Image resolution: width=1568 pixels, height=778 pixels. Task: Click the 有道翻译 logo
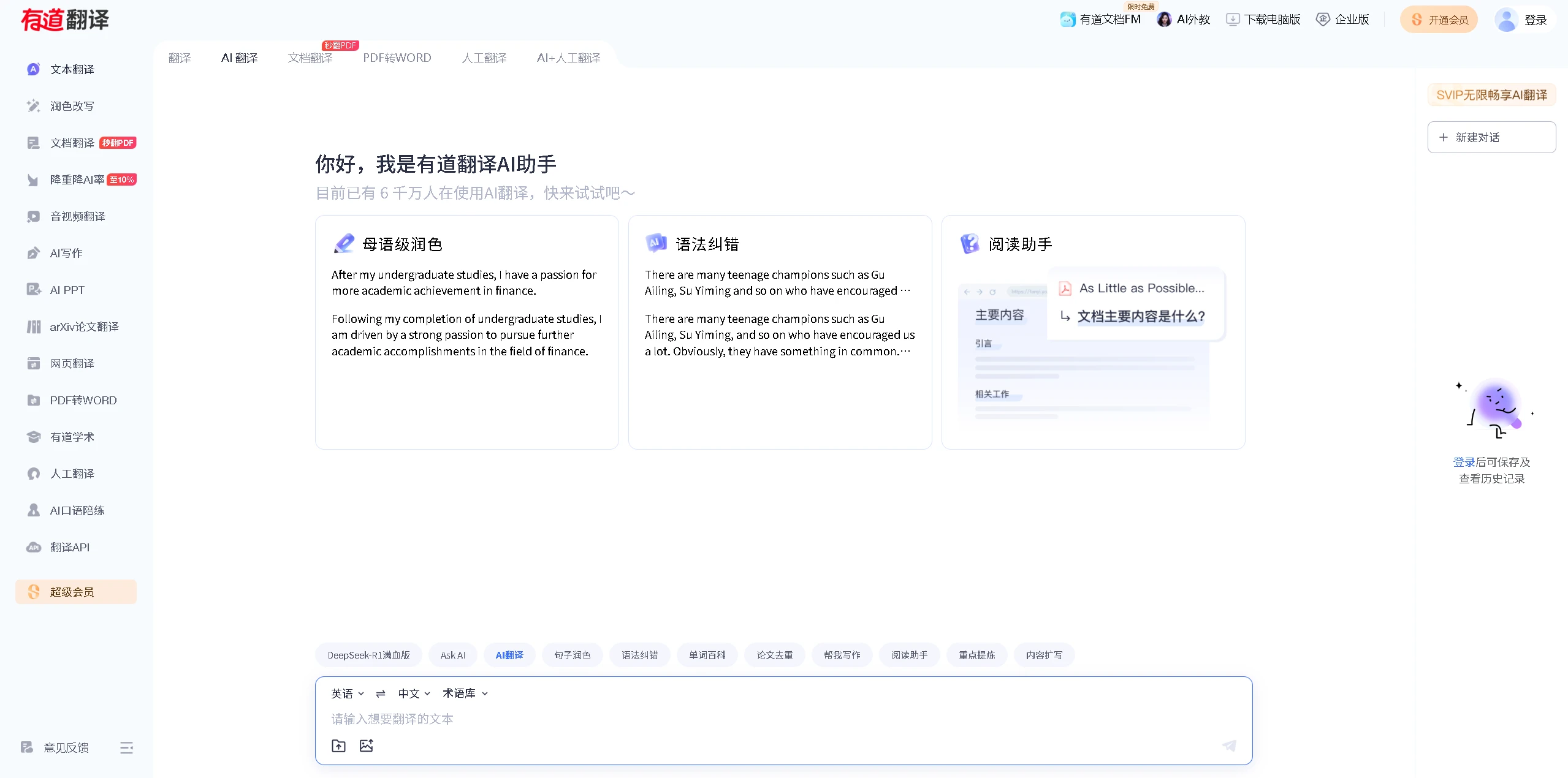65,20
